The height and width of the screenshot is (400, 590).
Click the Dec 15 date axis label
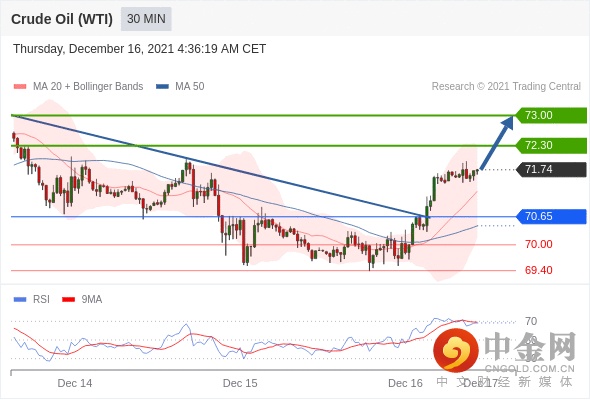click(240, 383)
